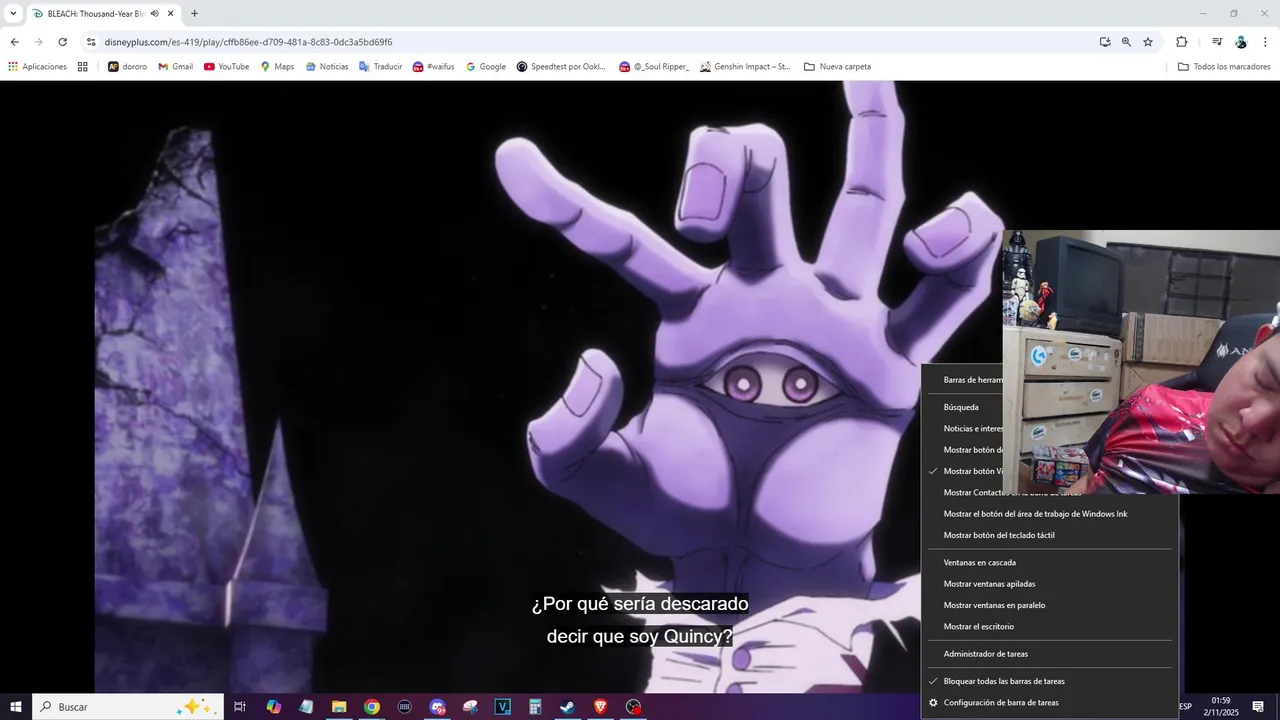Click the Buscar taskbar search box
Image resolution: width=1280 pixels, height=720 pixels.
(x=128, y=707)
